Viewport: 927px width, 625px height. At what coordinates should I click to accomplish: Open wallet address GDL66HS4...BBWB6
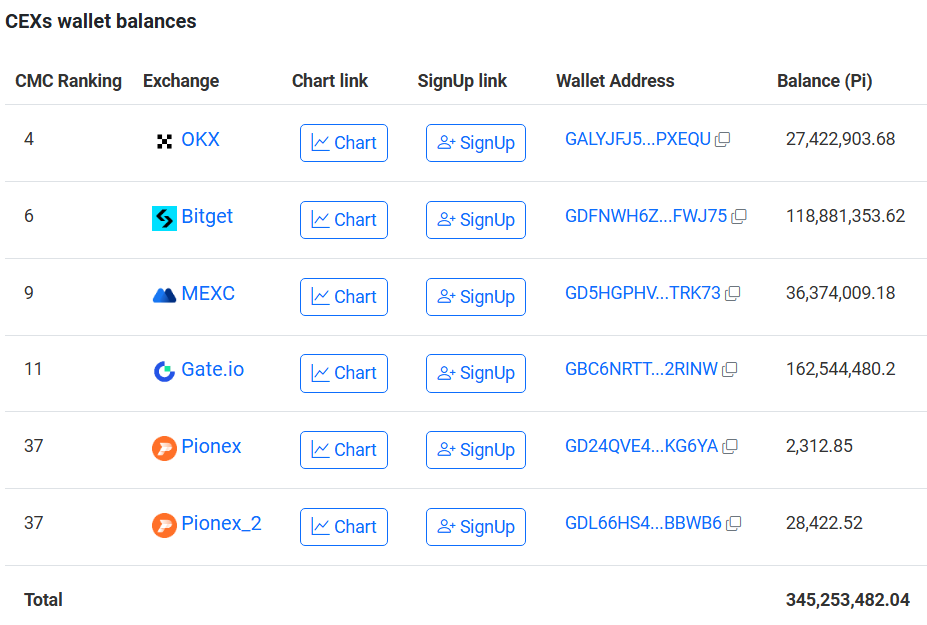(x=642, y=523)
